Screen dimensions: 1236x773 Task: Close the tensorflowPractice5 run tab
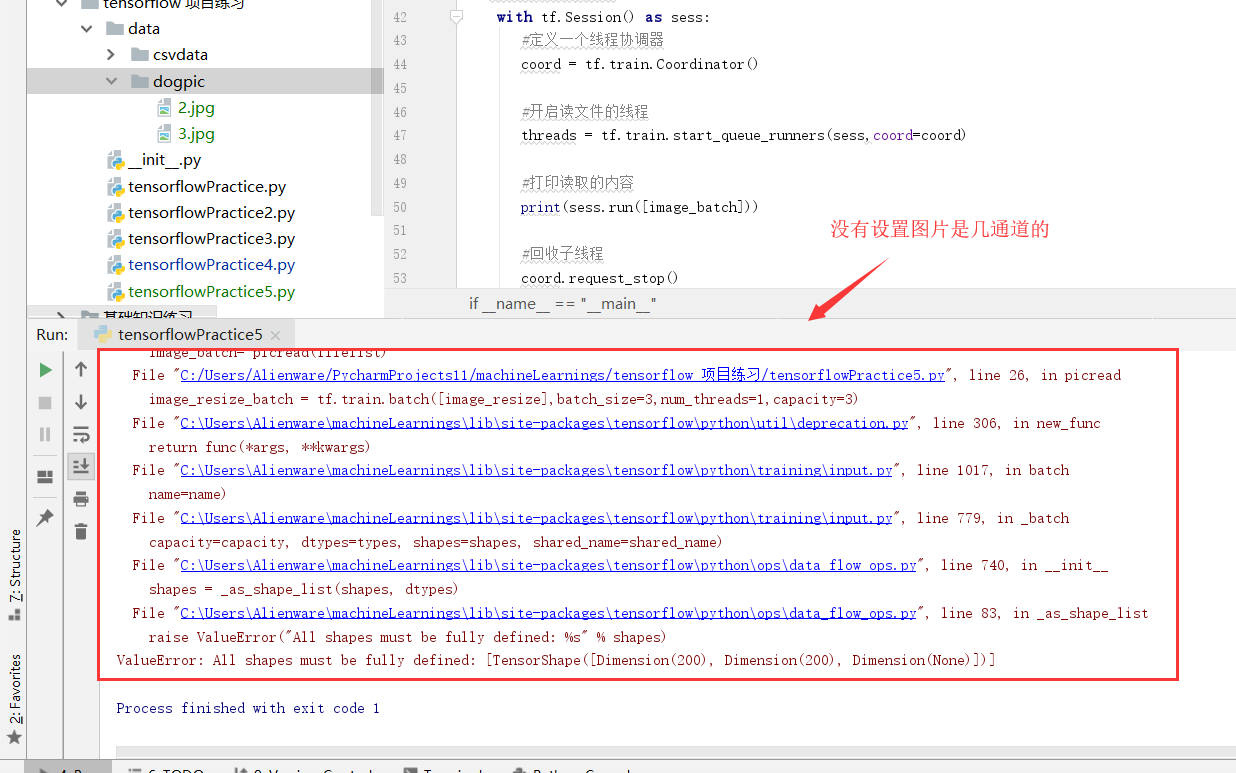(276, 335)
